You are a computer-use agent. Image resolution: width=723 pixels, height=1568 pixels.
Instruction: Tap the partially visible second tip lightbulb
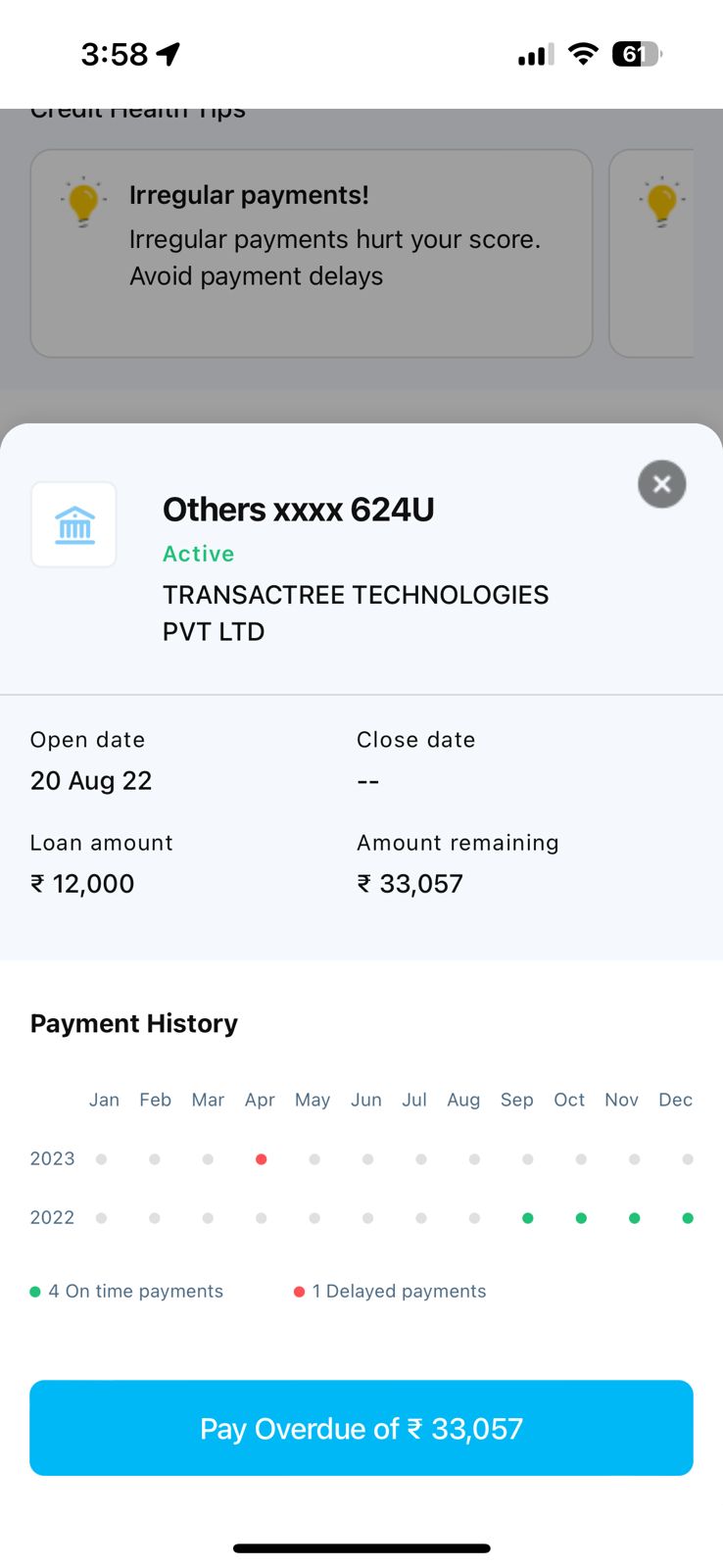coord(662,202)
